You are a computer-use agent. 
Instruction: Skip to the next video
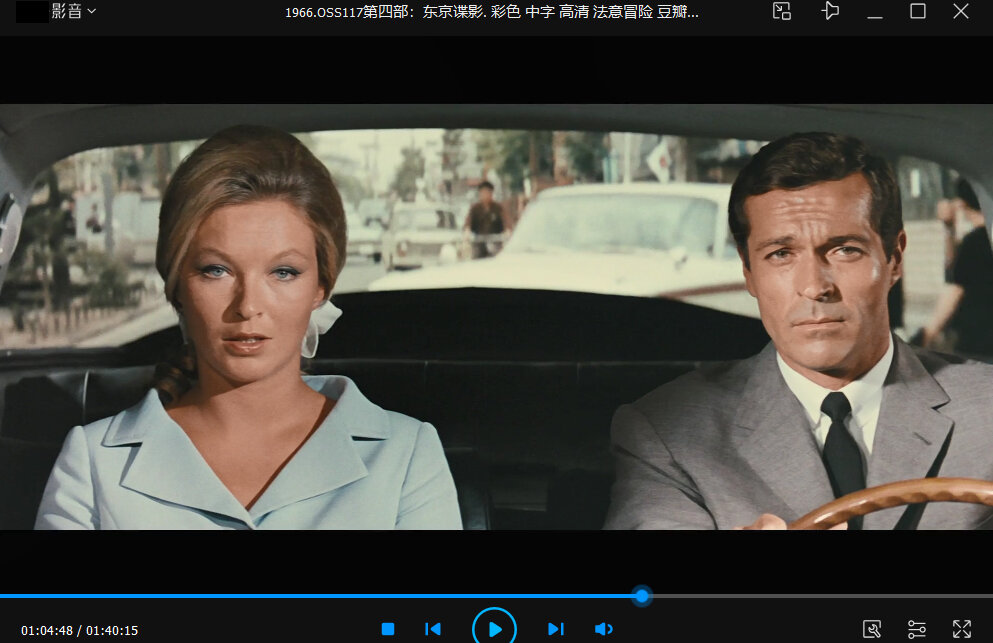[555, 629]
